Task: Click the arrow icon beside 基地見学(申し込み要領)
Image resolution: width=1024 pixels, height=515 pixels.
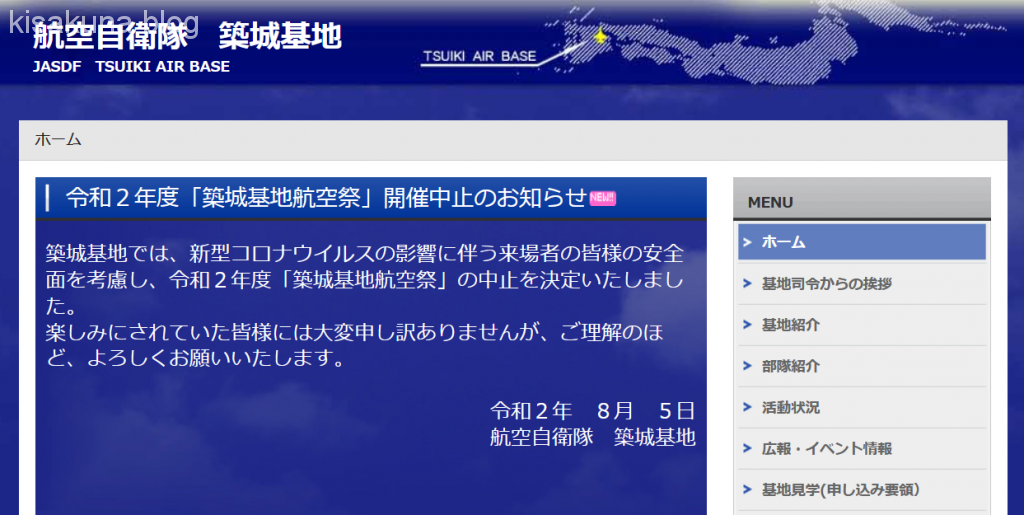Action: [x=748, y=489]
